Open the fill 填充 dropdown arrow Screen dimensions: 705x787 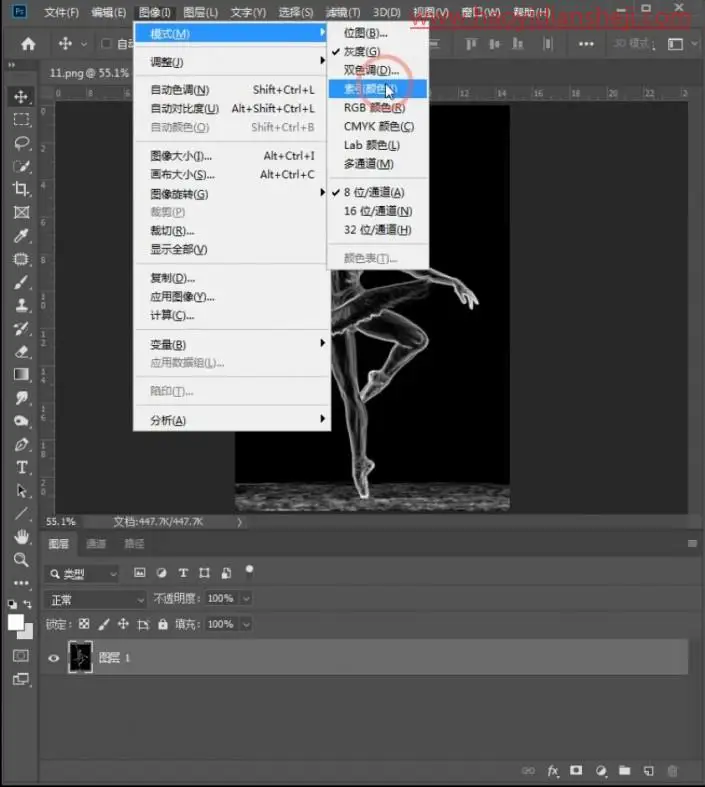(x=246, y=624)
